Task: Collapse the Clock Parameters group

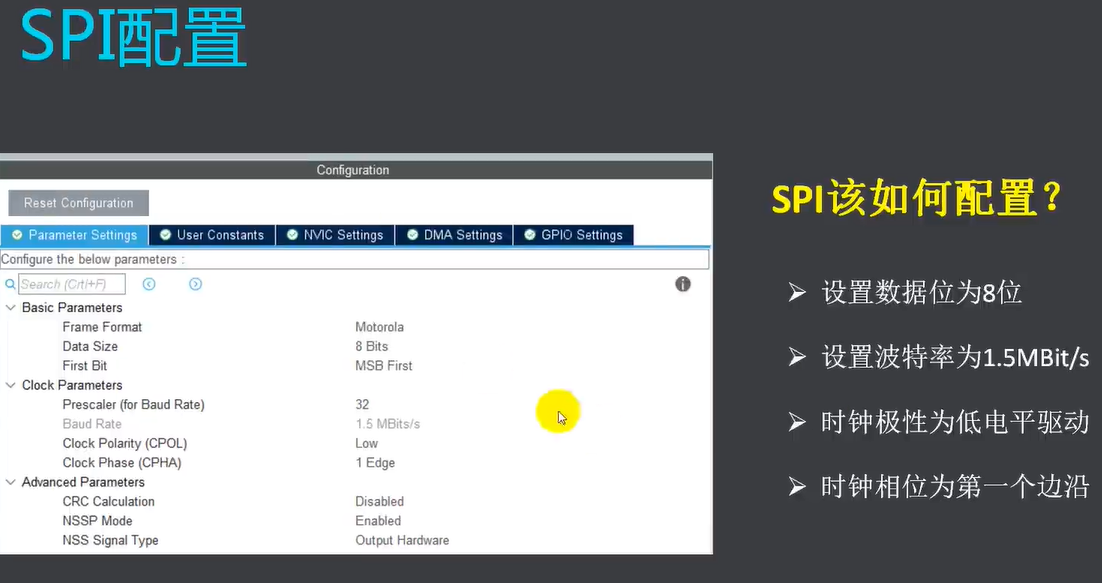Action: pyautogui.click(x=11, y=385)
